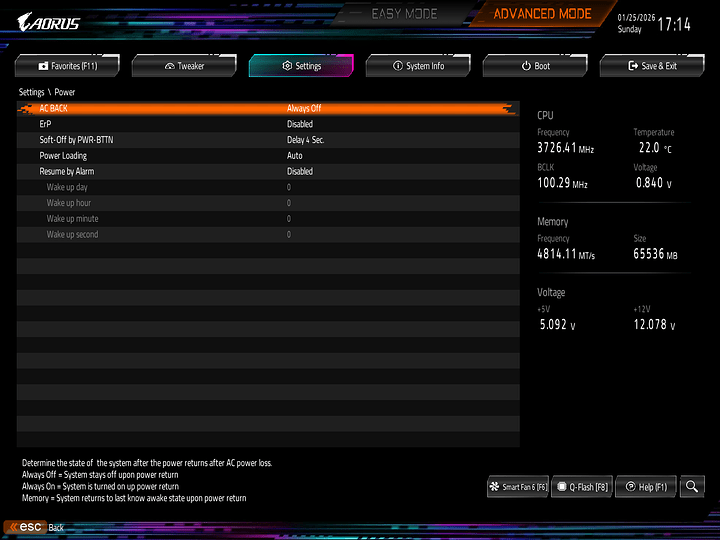This screenshot has width=720, height=540.
Task: Click the date 01/25/2026
Action: (636, 18)
